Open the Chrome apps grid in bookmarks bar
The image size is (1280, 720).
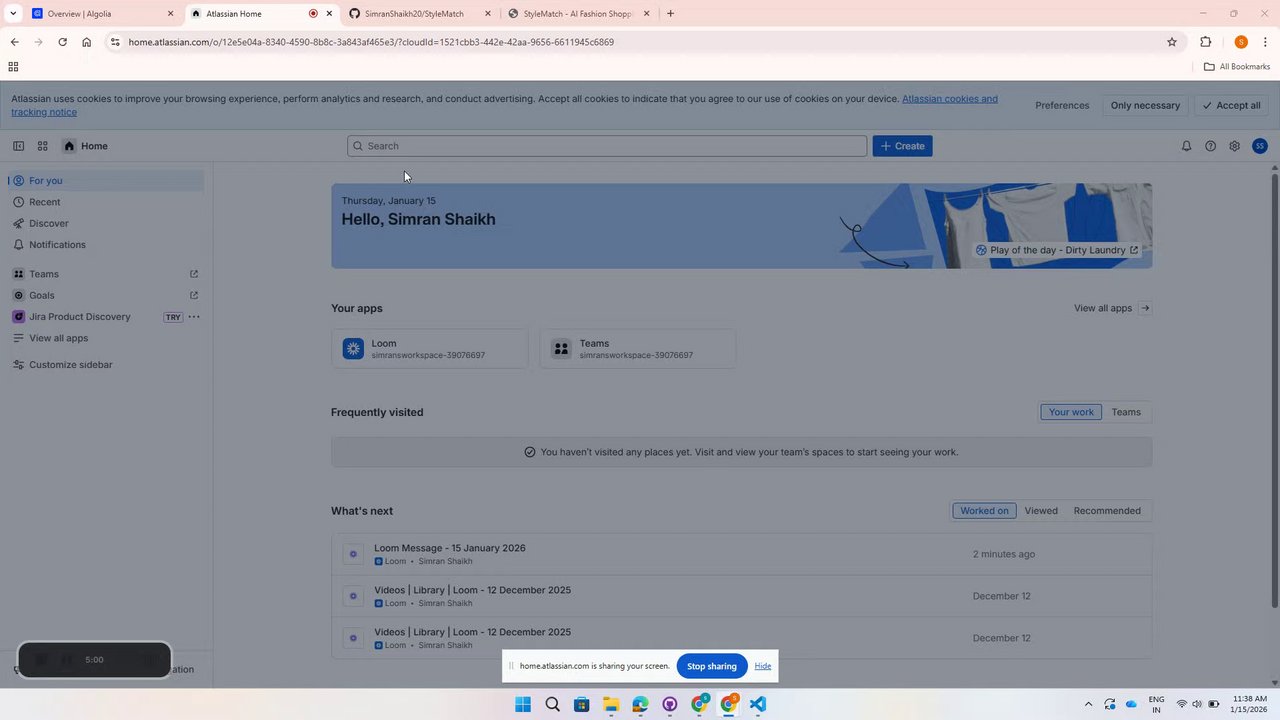pyautogui.click(x=13, y=67)
